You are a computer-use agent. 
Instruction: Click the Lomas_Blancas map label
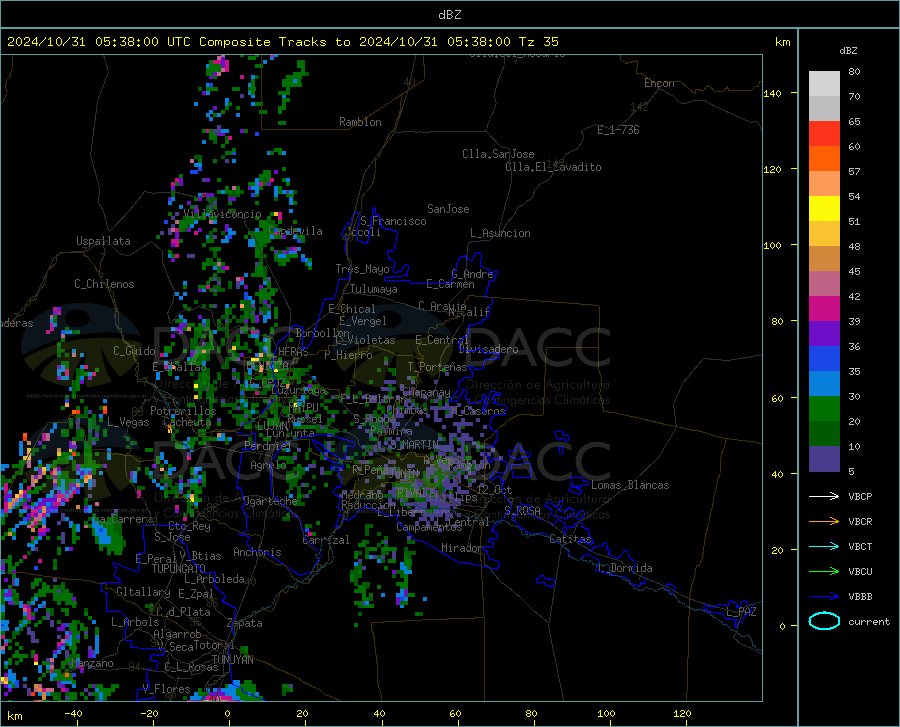(x=630, y=485)
